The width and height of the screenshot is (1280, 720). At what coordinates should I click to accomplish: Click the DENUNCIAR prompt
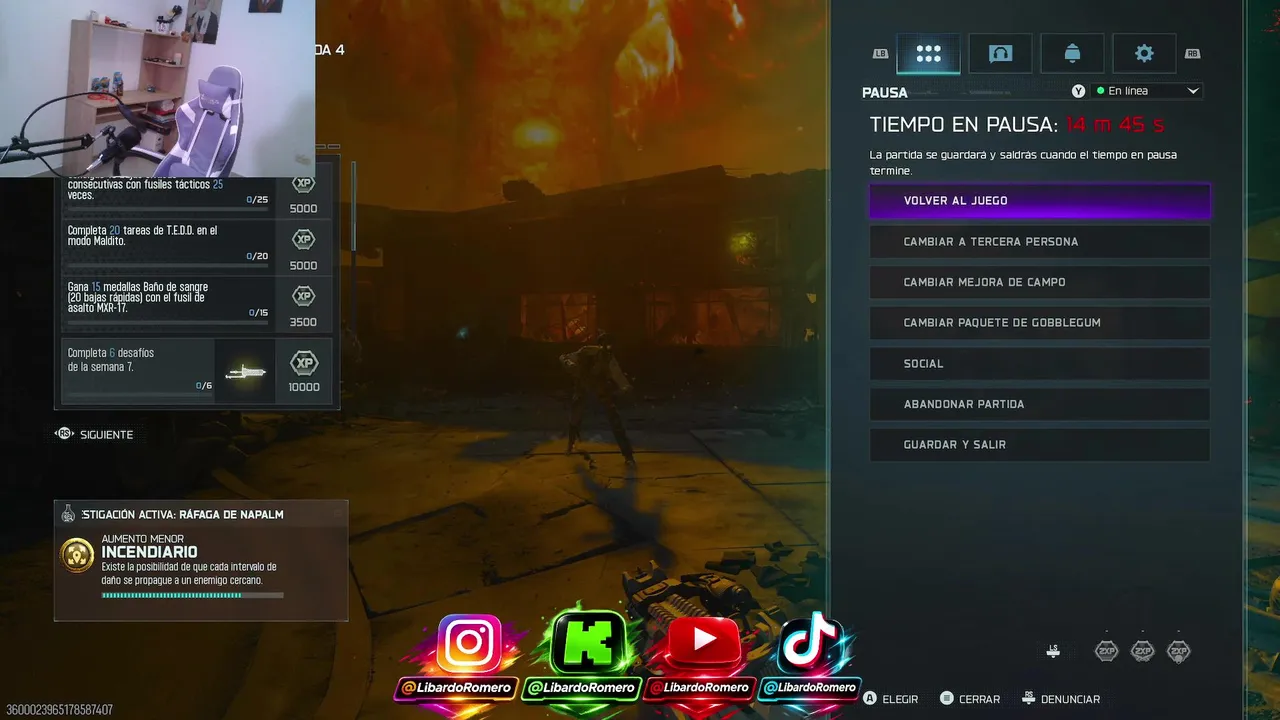tap(1060, 699)
